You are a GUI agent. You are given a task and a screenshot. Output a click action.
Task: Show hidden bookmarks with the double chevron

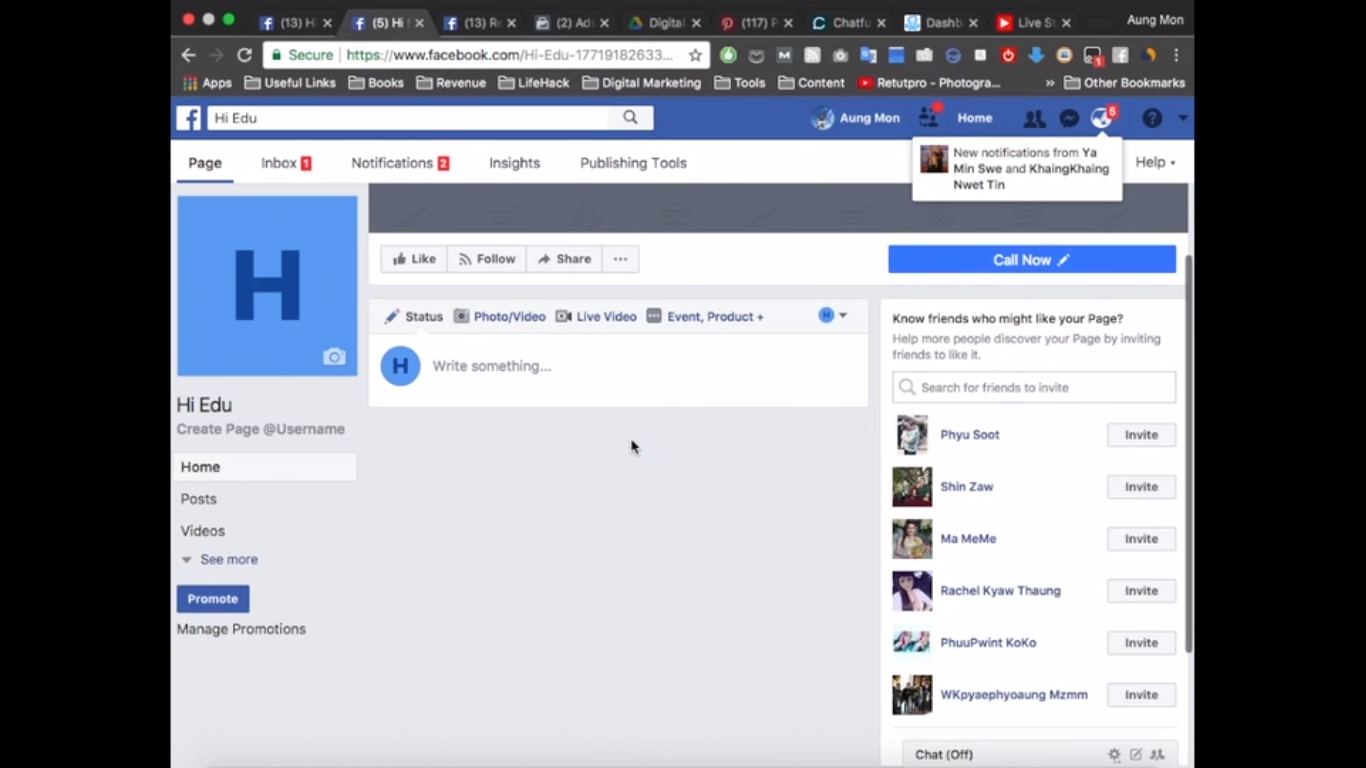1049,83
